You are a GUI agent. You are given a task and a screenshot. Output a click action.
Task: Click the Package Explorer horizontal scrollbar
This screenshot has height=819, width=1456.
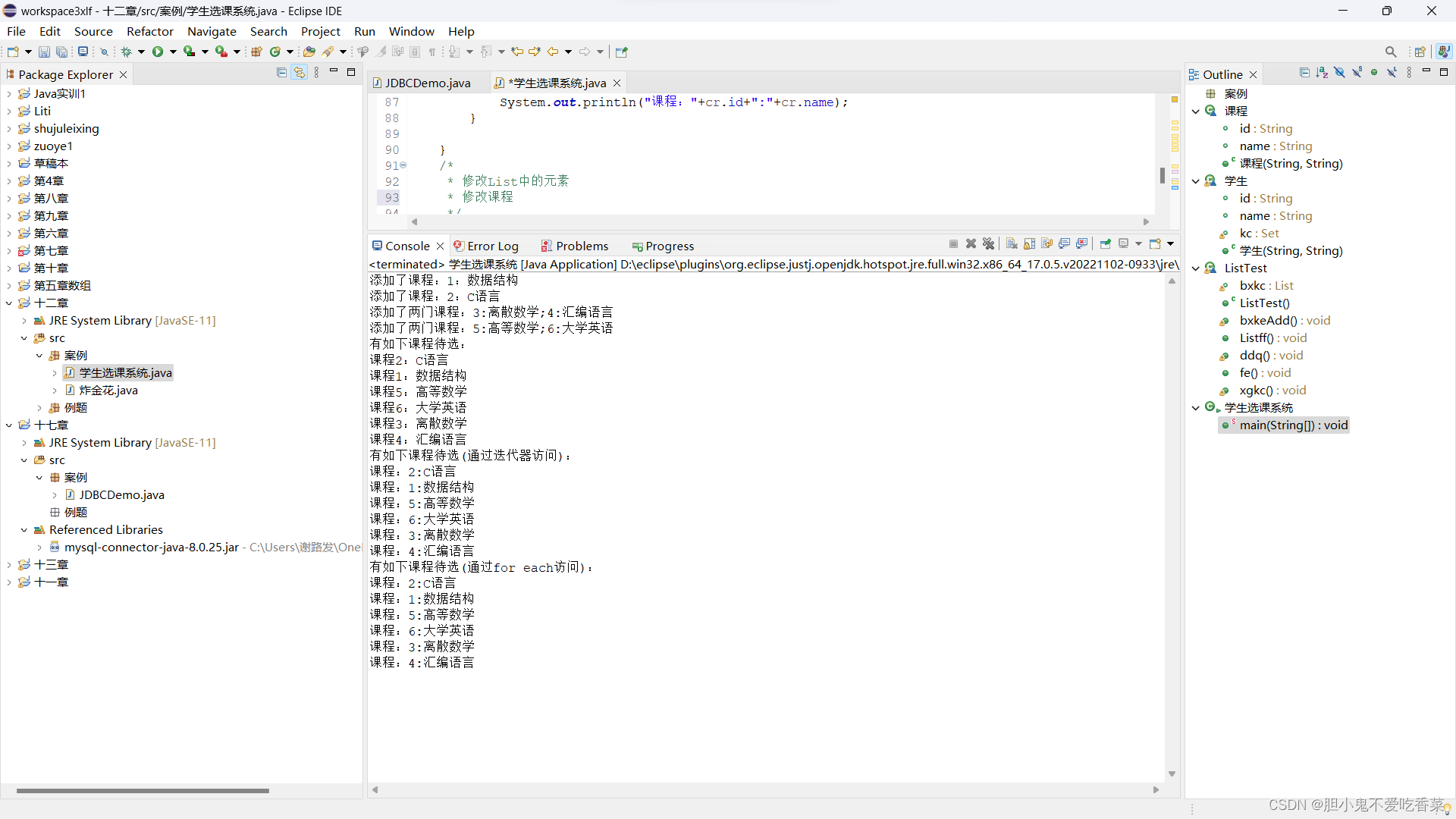(x=143, y=790)
